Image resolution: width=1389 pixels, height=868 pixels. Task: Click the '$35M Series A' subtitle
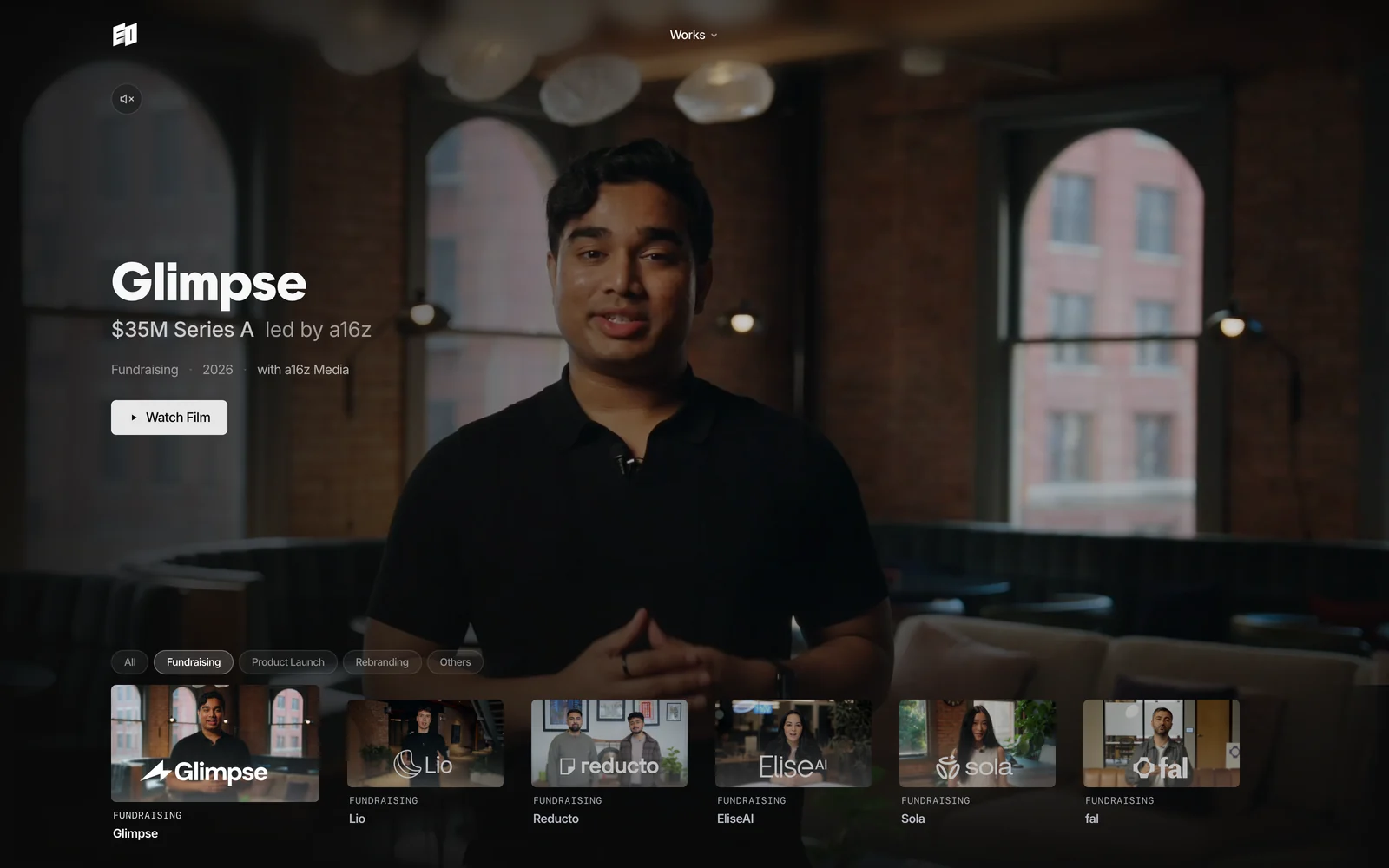coord(182,330)
